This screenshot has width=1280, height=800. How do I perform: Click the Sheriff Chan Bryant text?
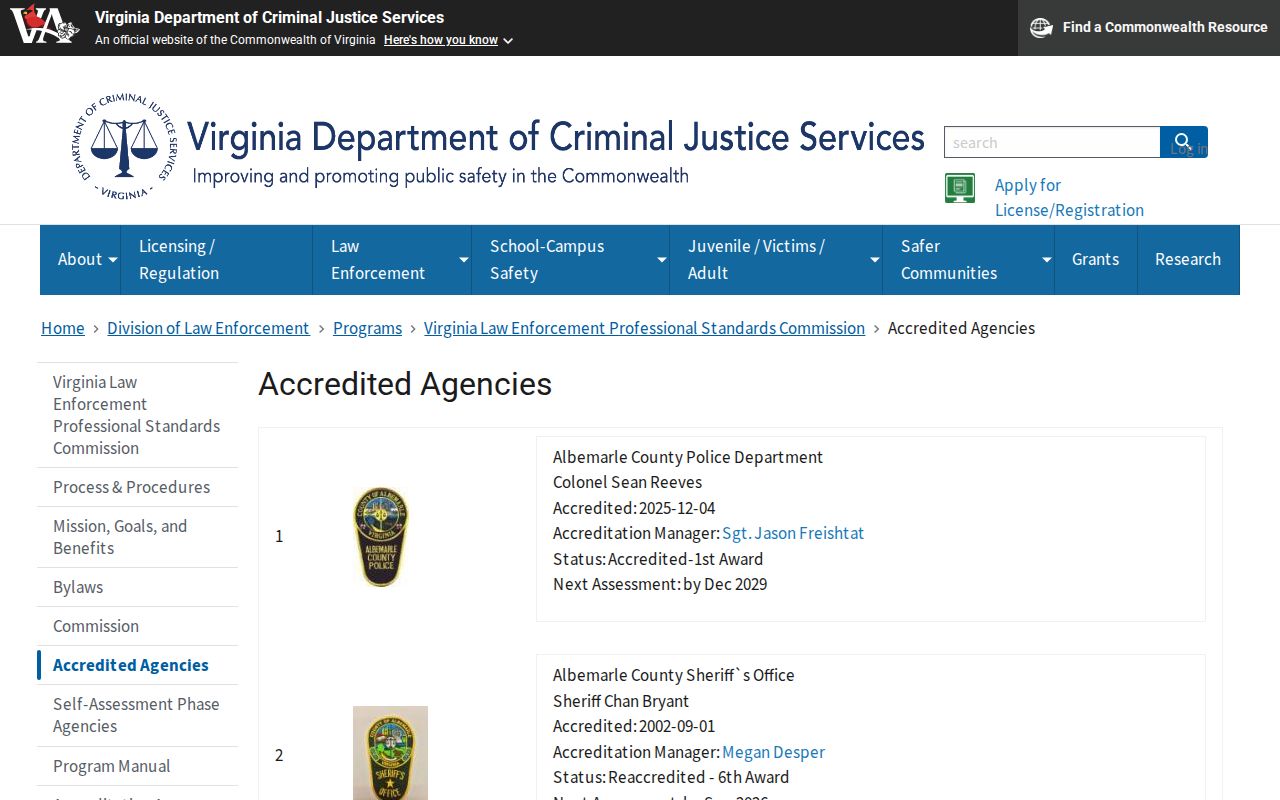pos(621,701)
